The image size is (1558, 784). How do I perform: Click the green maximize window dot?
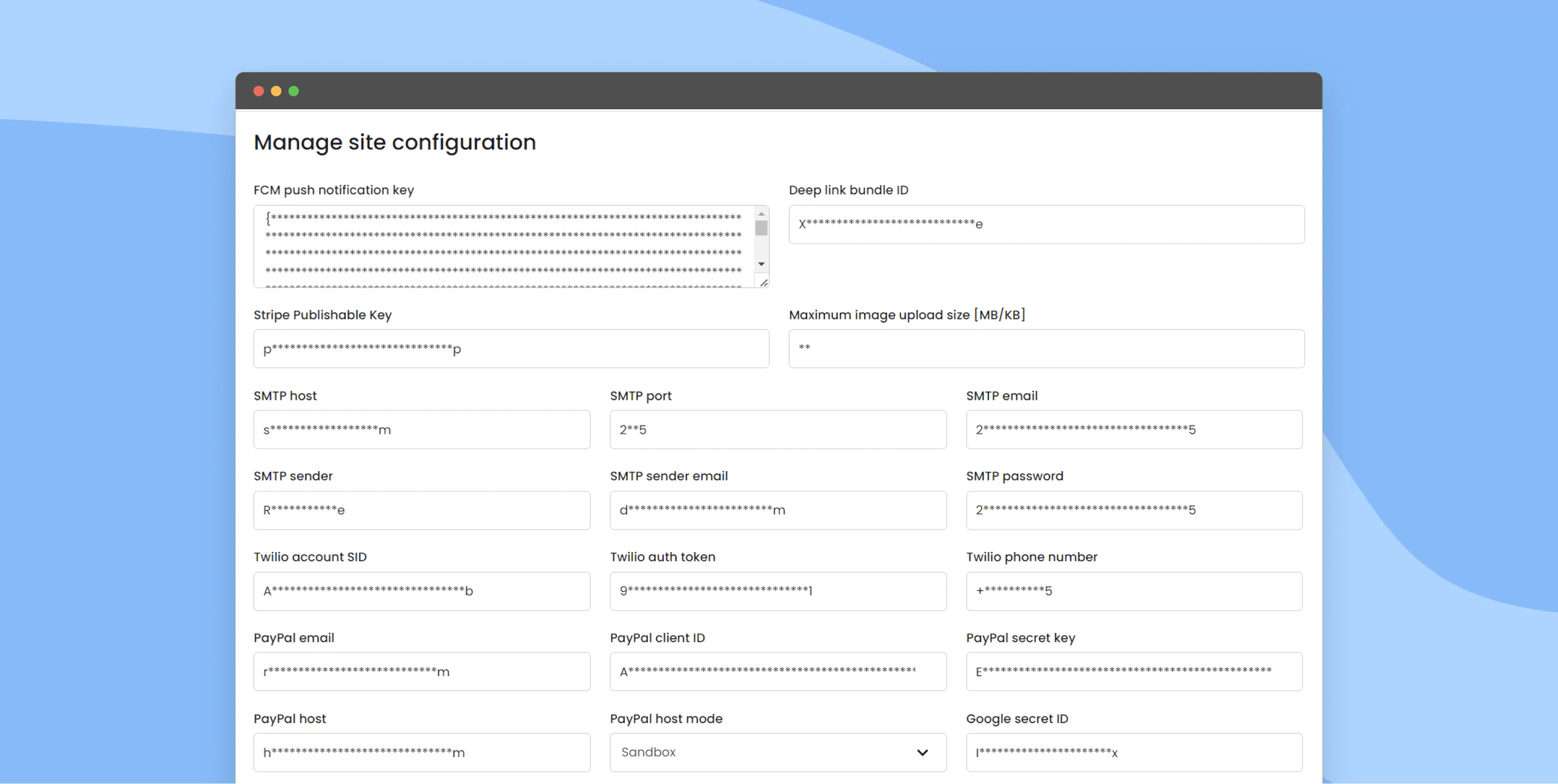294,91
